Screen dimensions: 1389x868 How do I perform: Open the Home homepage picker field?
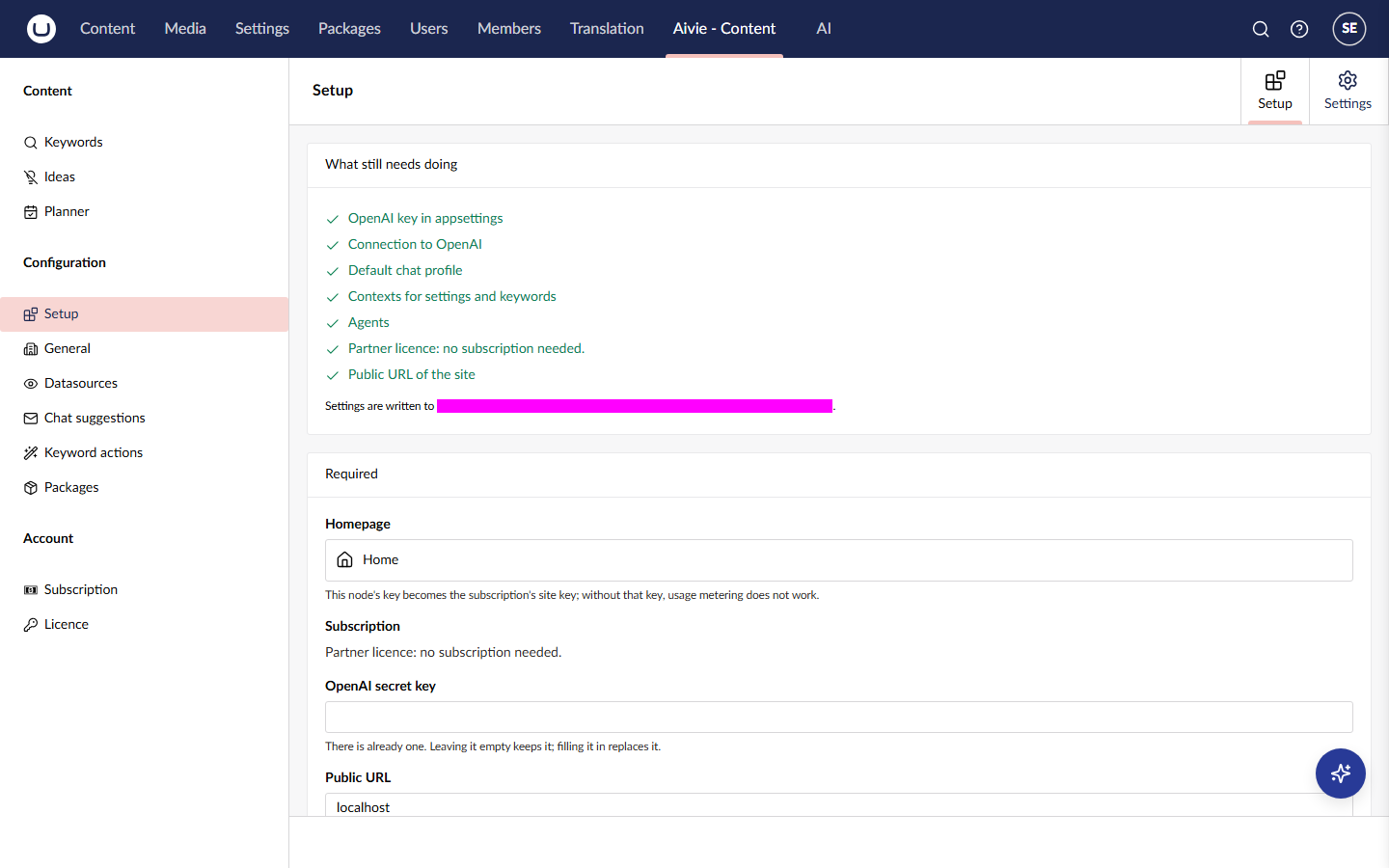pyautogui.click(x=839, y=560)
